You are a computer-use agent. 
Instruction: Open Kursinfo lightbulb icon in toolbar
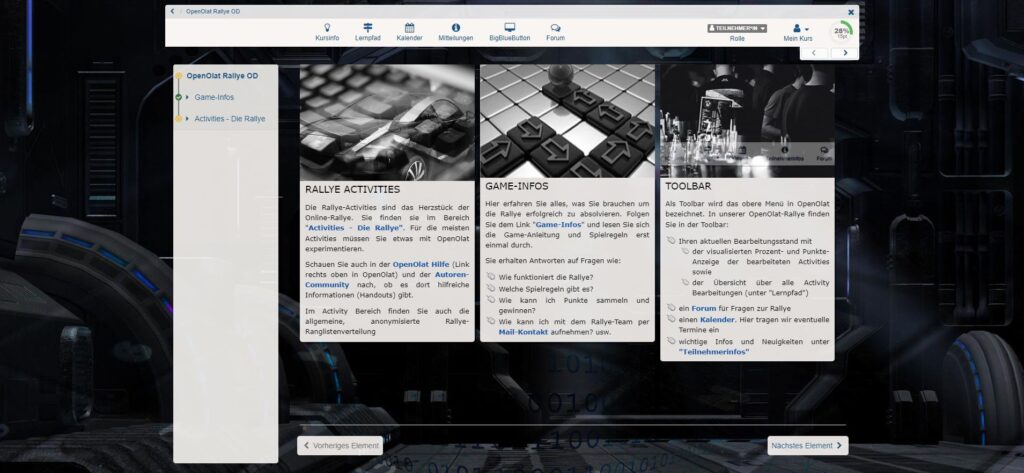tap(327, 27)
